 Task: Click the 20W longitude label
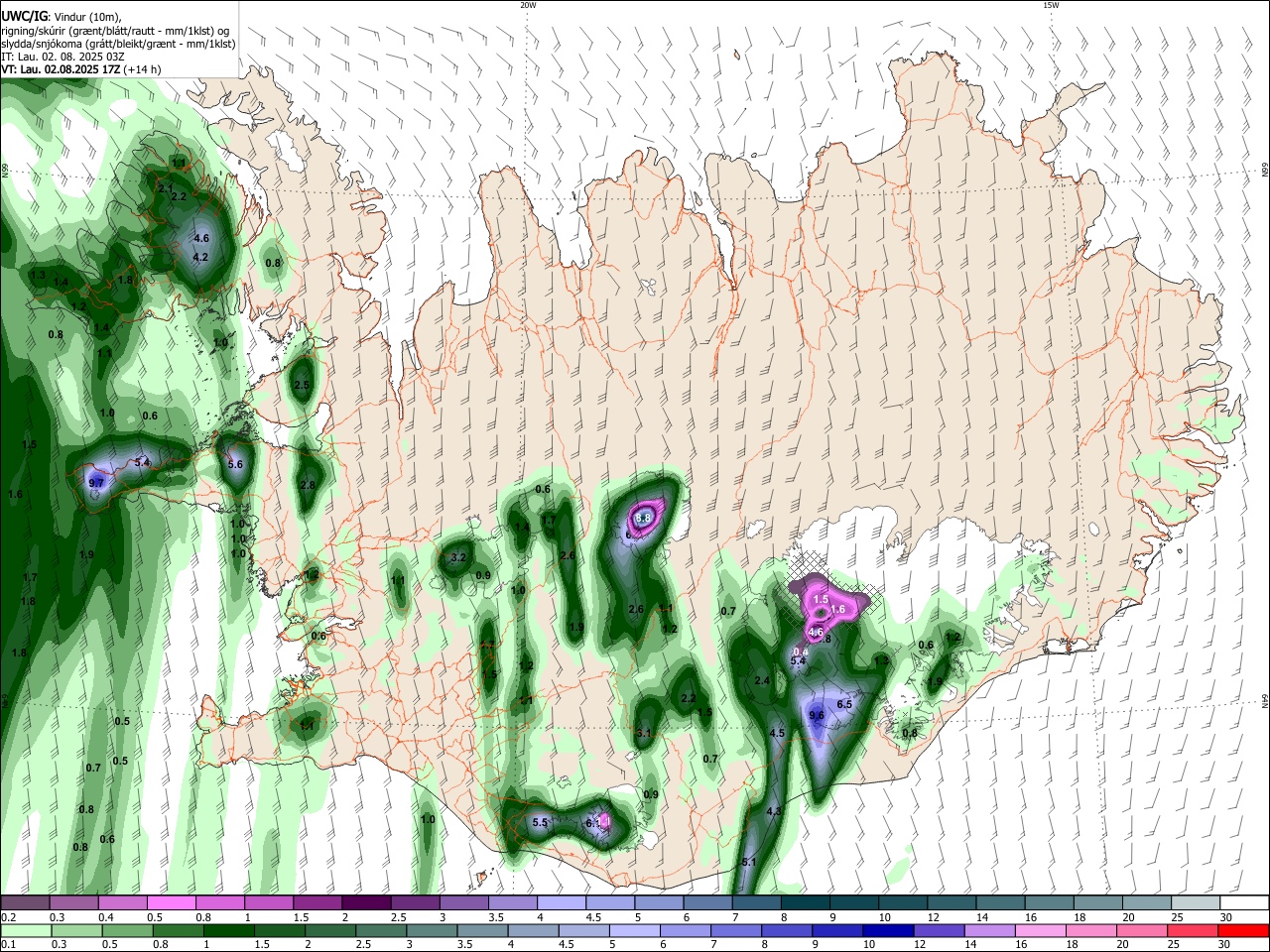point(528,5)
